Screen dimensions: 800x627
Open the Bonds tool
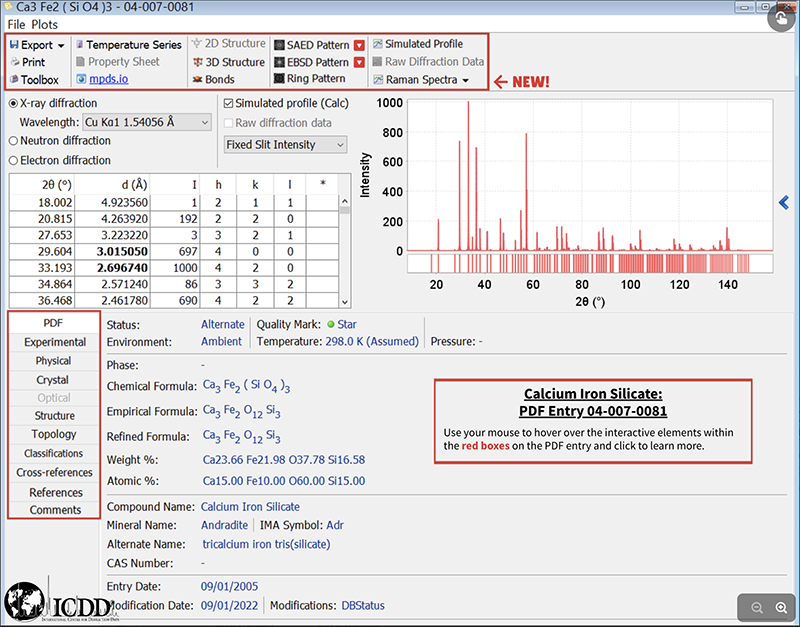(x=219, y=79)
